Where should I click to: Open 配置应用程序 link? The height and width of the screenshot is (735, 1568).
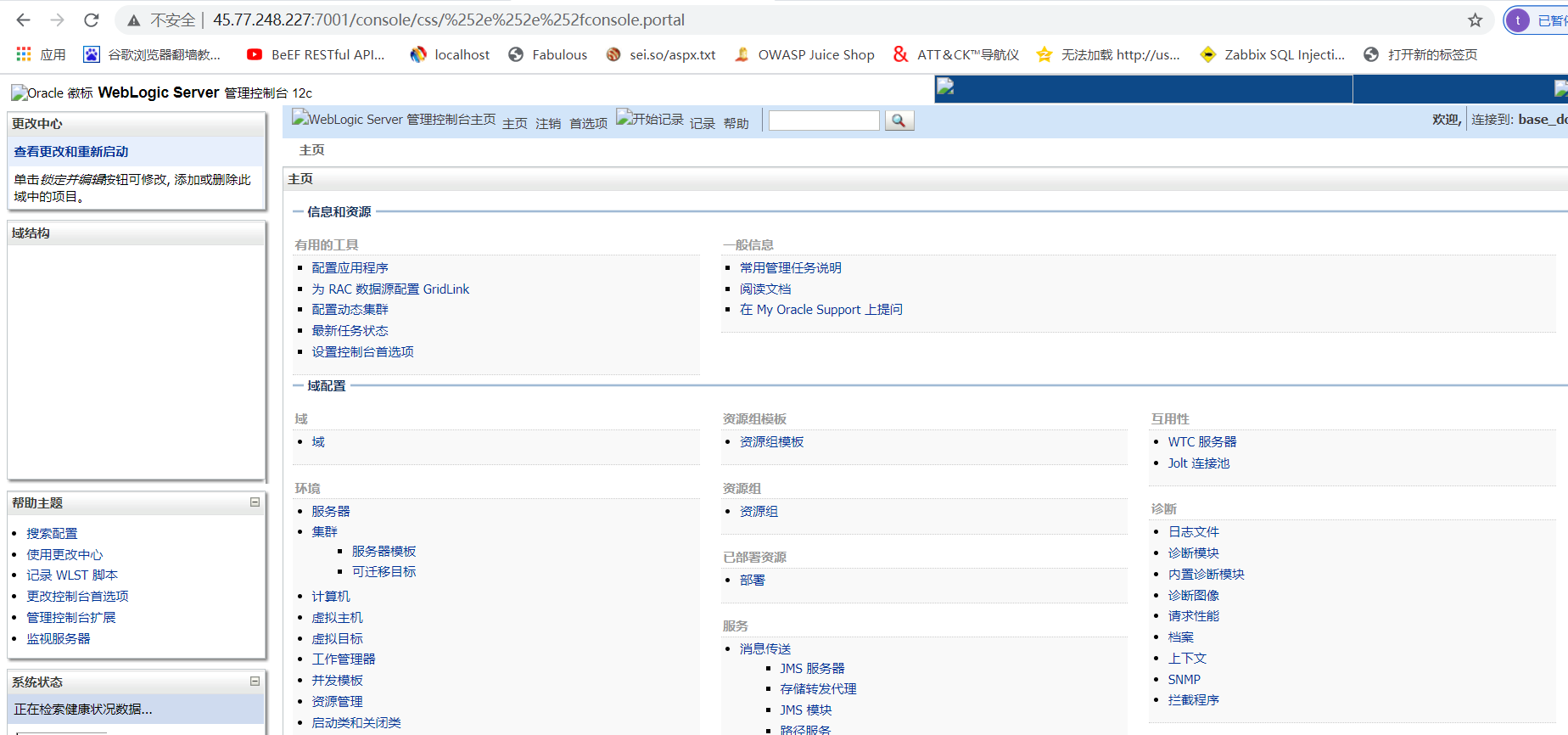[x=350, y=267]
